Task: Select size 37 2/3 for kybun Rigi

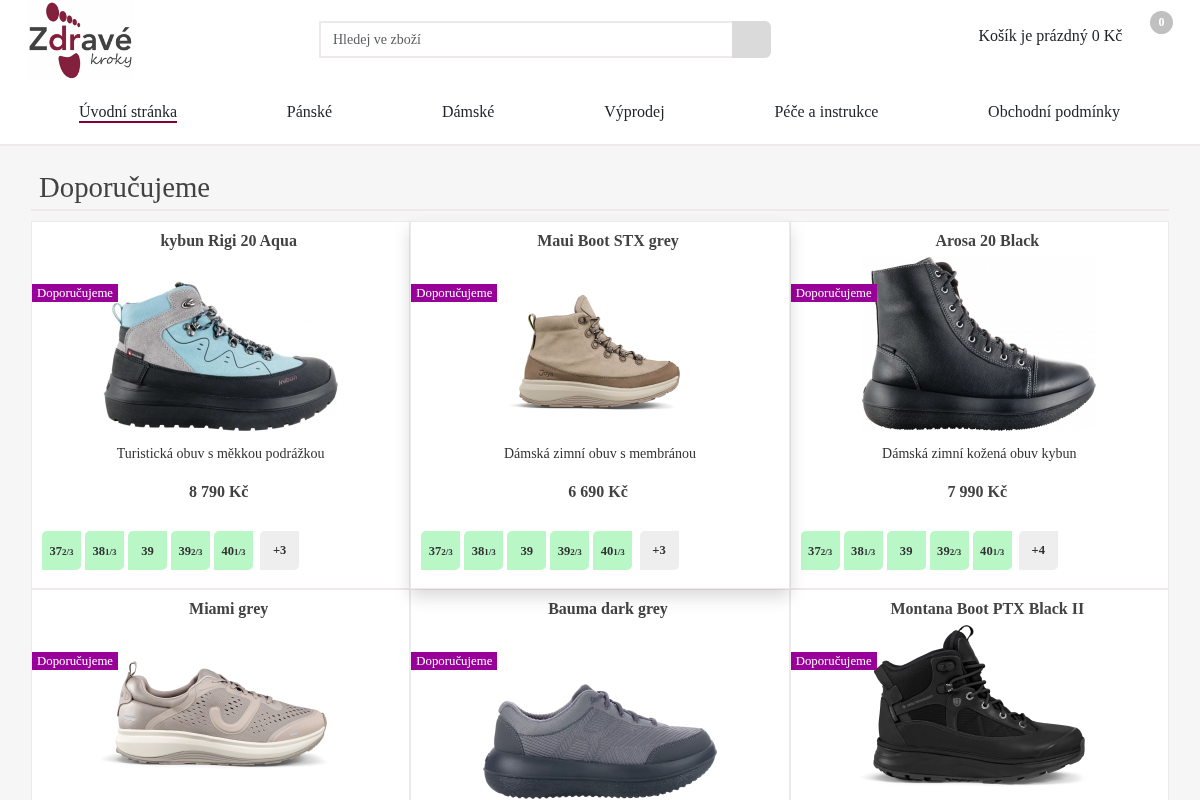Action: pyautogui.click(x=61, y=551)
